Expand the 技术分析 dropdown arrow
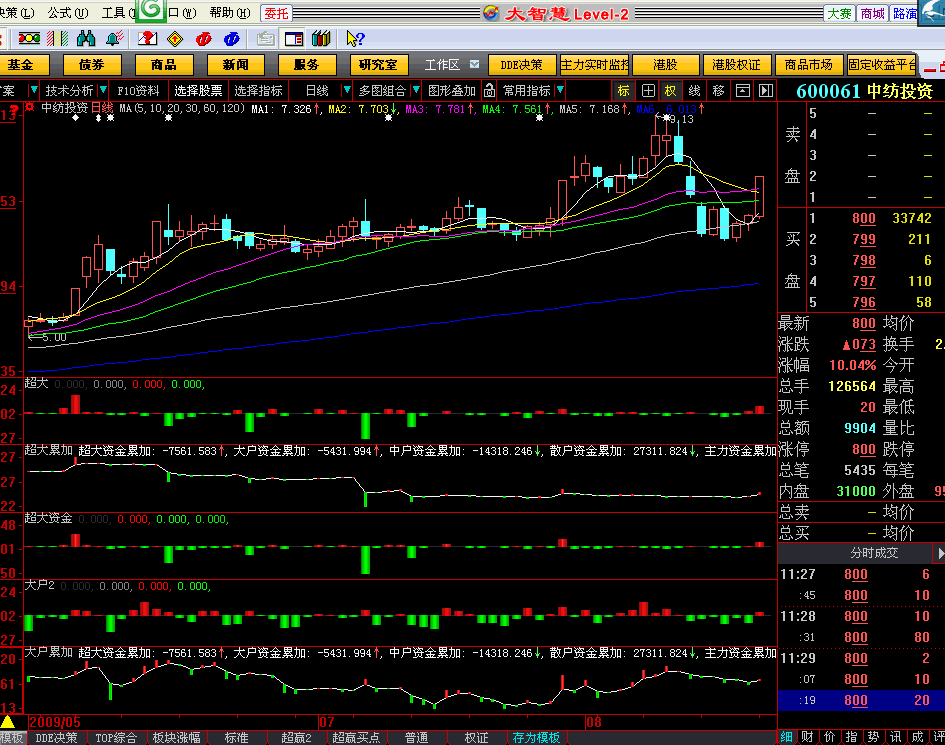The width and height of the screenshot is (945, 745). click(x=103, y=90)
